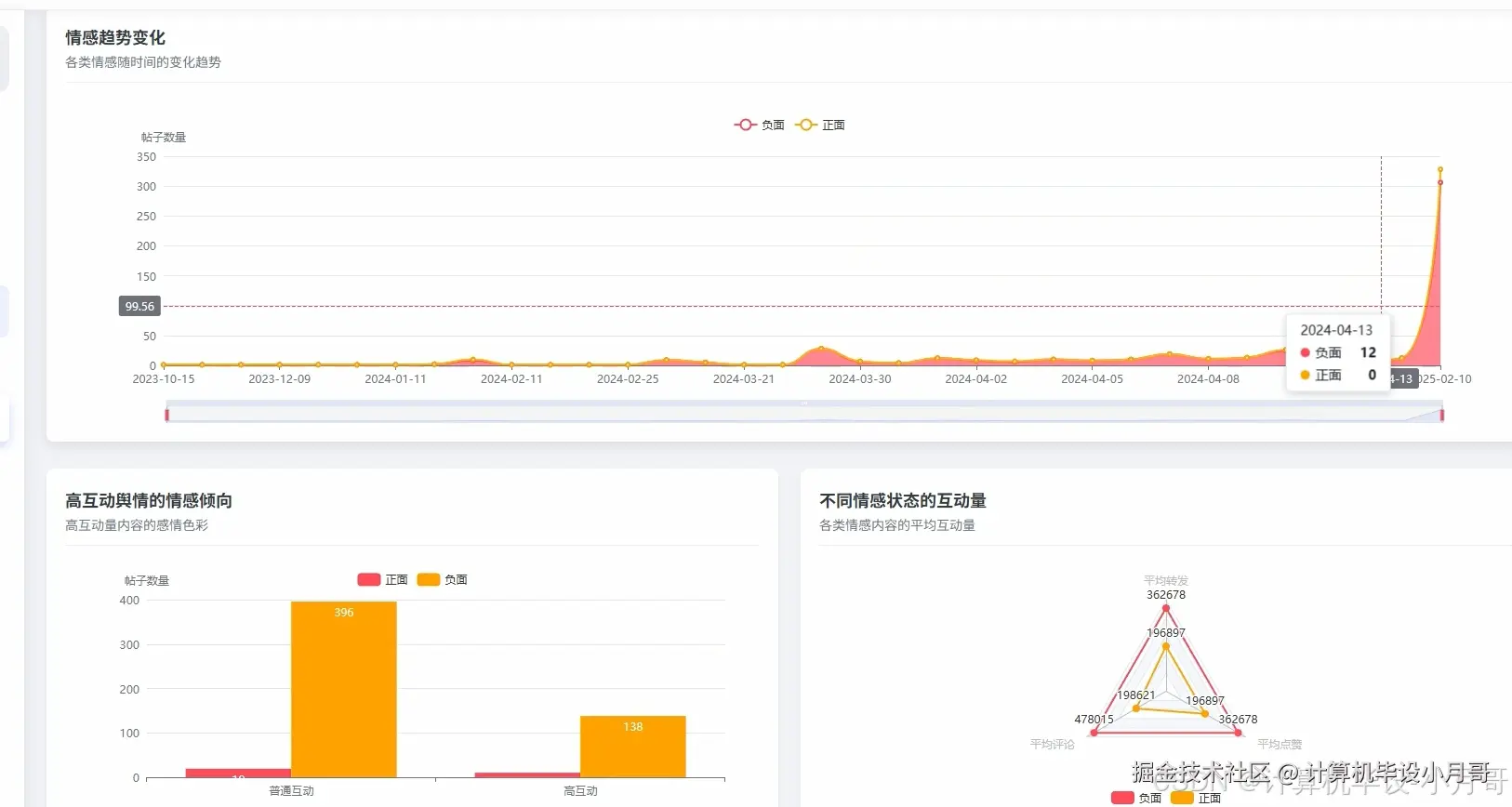This screenshot has width=1512, height=807.
Task: Click the 2024-04-08 date on the x-axis
Action: click(x=1209, y=378)
